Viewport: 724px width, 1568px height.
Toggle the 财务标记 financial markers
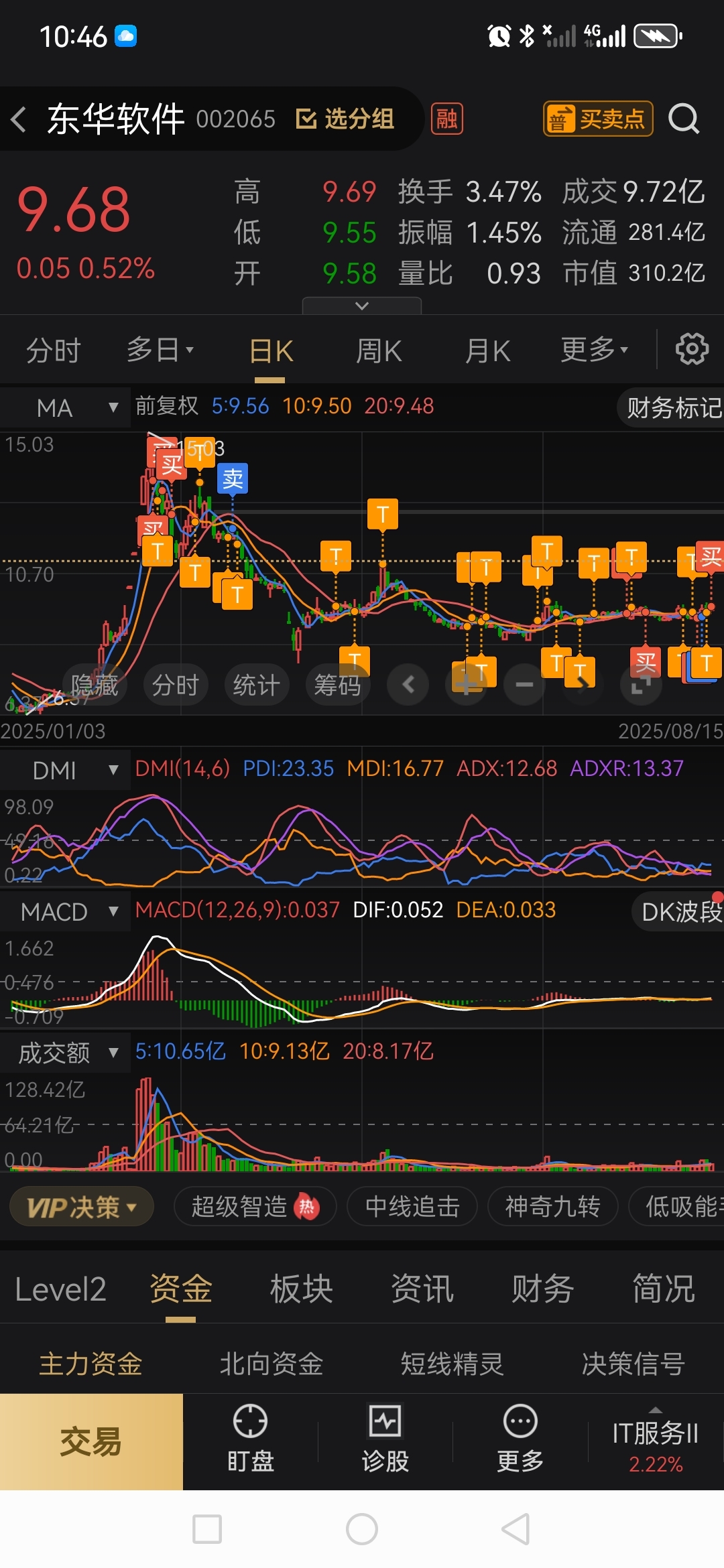click(x=672, y=407)
